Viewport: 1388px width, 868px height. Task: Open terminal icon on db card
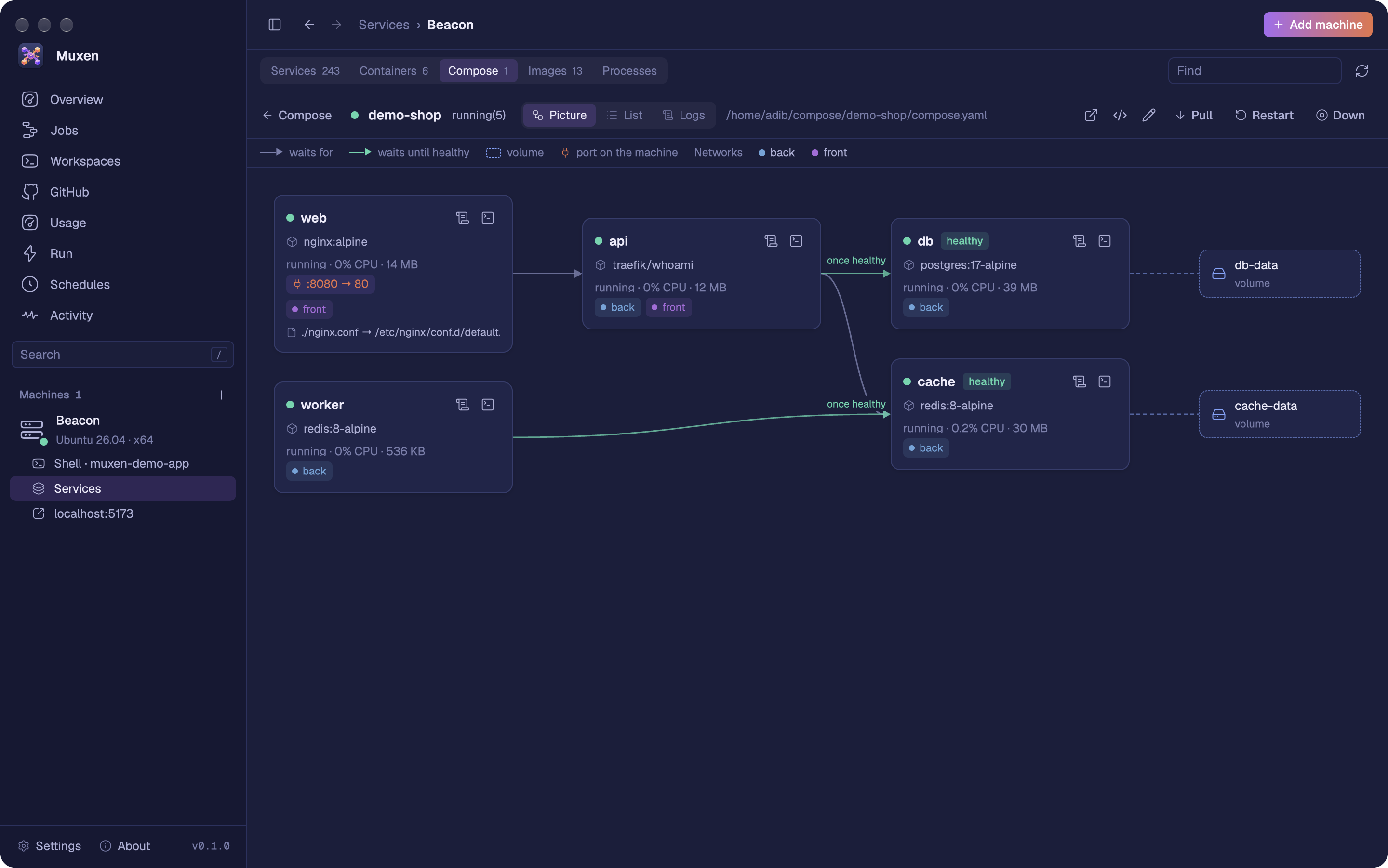click(x=1104, y=240)
